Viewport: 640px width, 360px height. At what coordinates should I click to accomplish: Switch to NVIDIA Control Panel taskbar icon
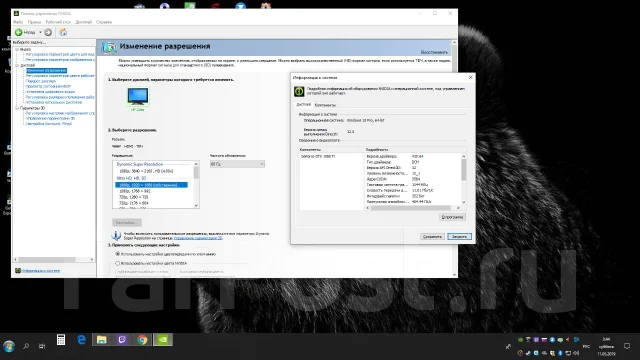coord(162,340)
